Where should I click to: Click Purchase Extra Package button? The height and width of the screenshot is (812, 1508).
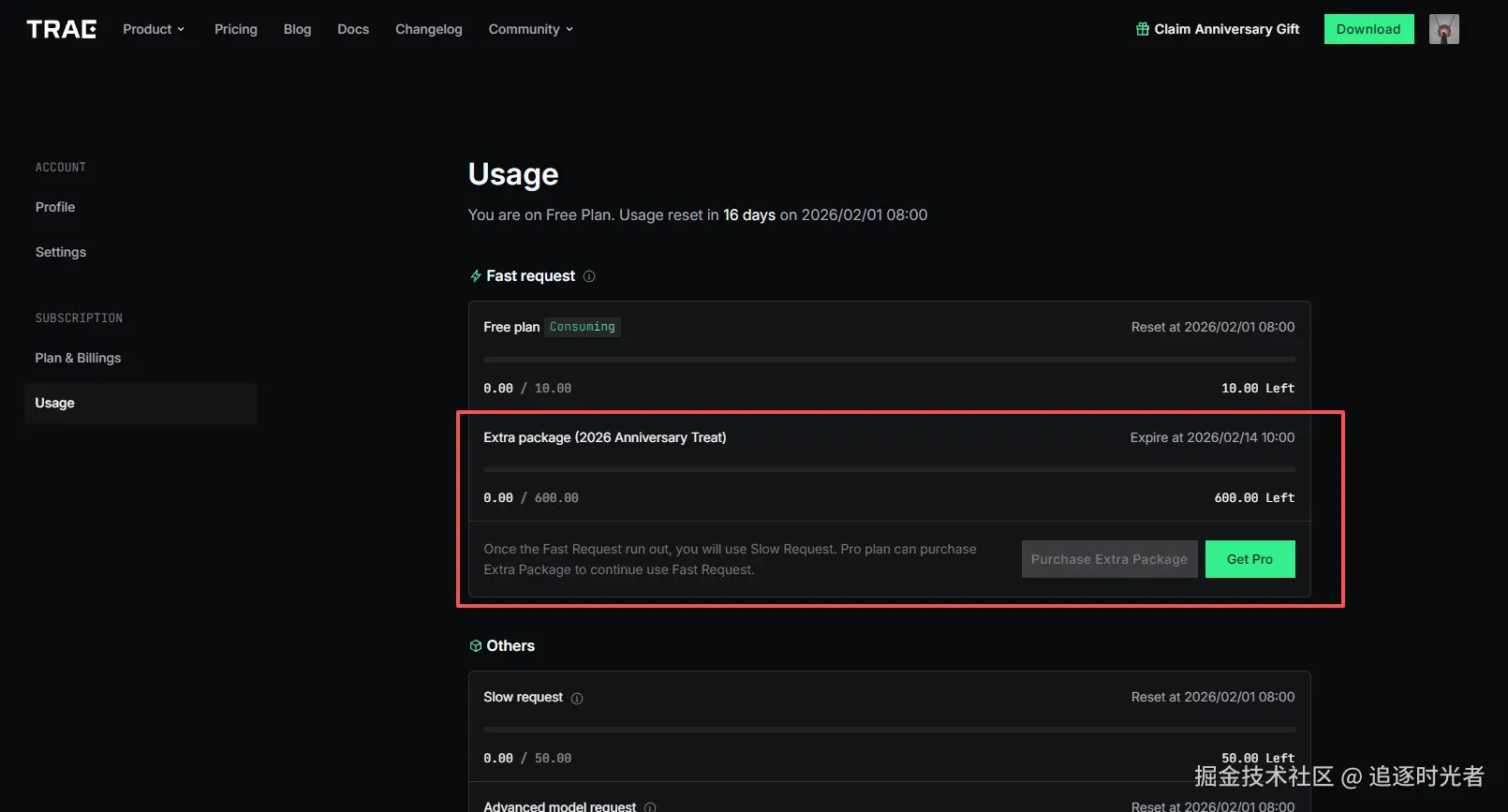[1109, 559]
